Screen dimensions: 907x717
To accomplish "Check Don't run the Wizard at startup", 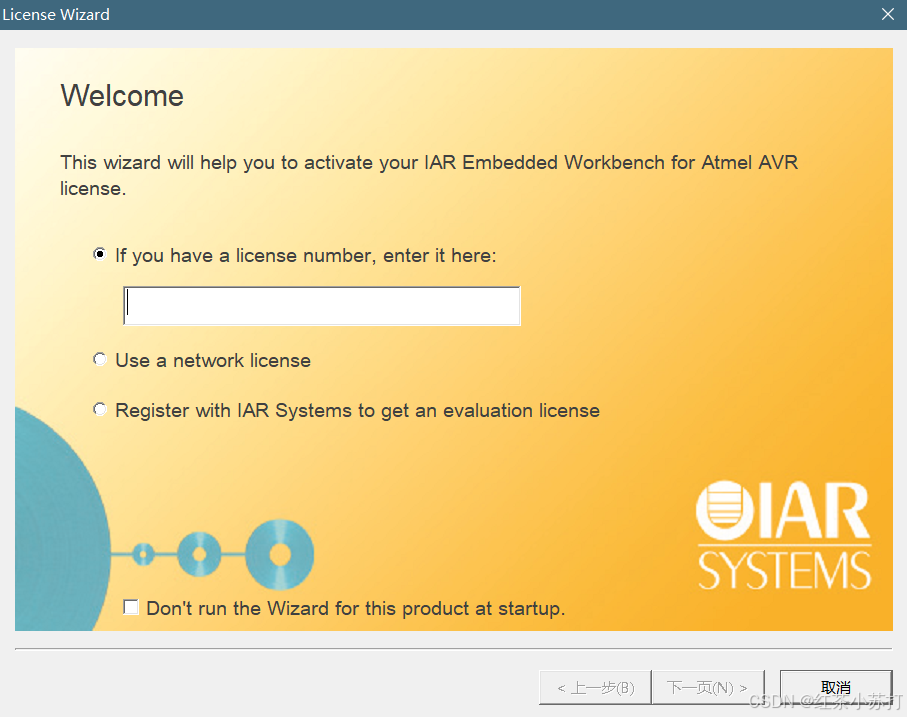I will click(131, 607).
